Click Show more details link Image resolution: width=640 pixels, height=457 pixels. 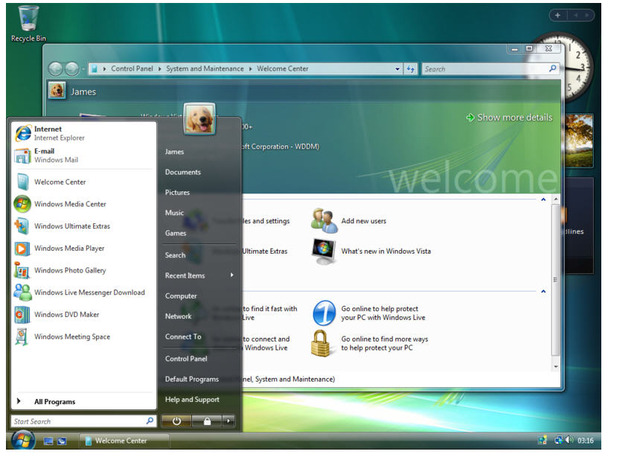[x=509, y=118]
